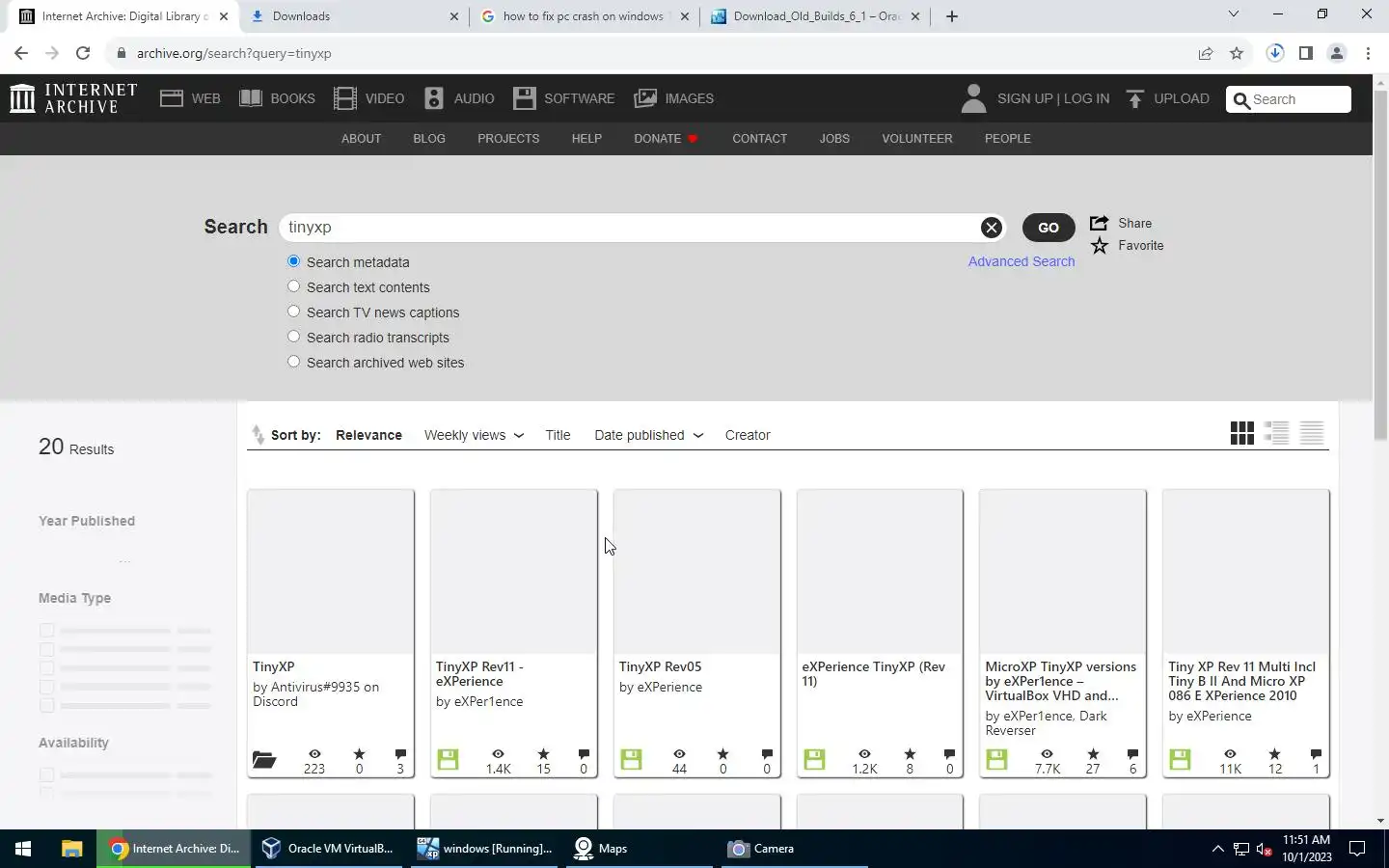
Task: Open Chrome downloads indicator icon
Action: pyautogui.click(x=1275, y=53)
